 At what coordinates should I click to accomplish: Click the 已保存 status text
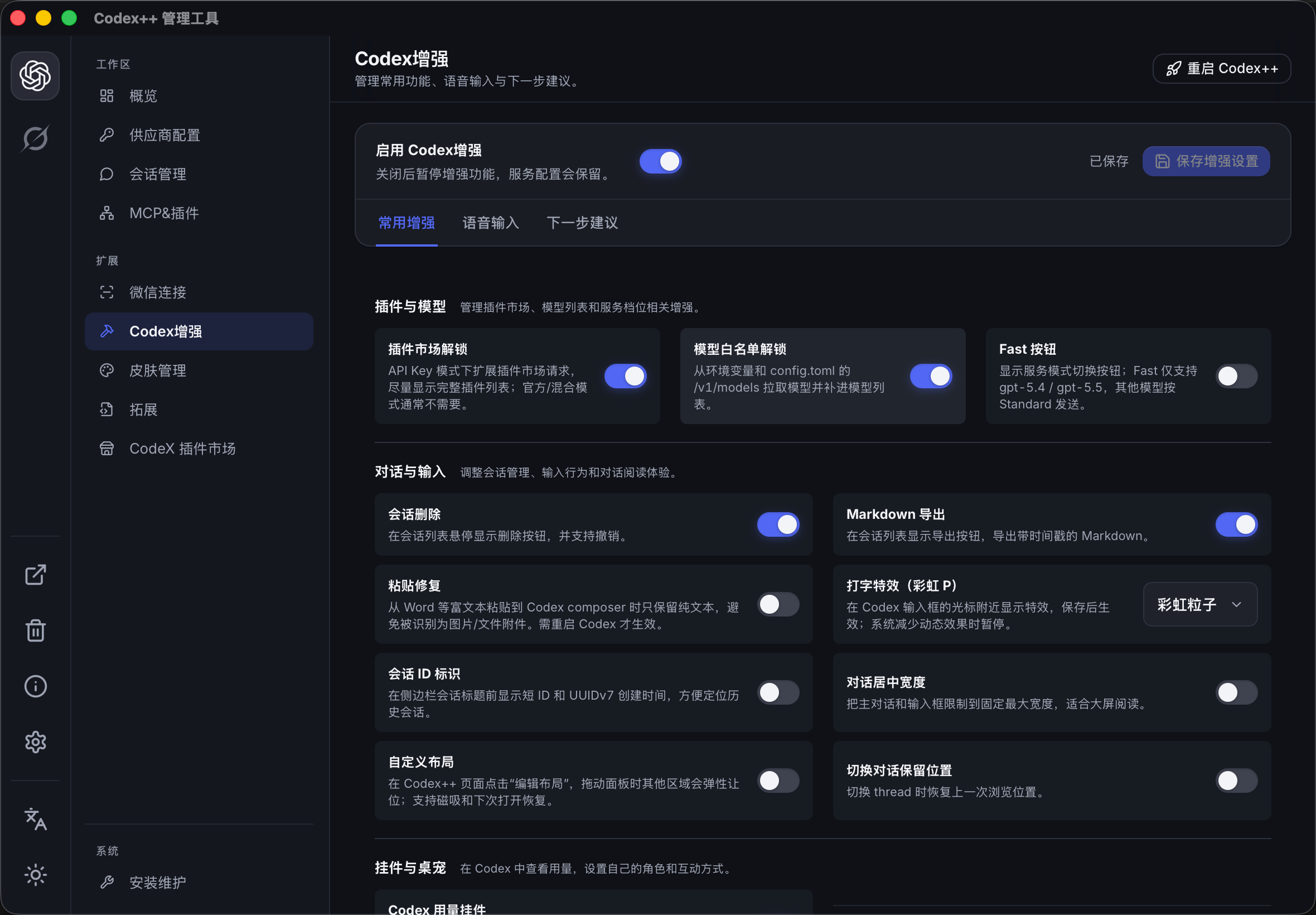[x=1108, y=161]
